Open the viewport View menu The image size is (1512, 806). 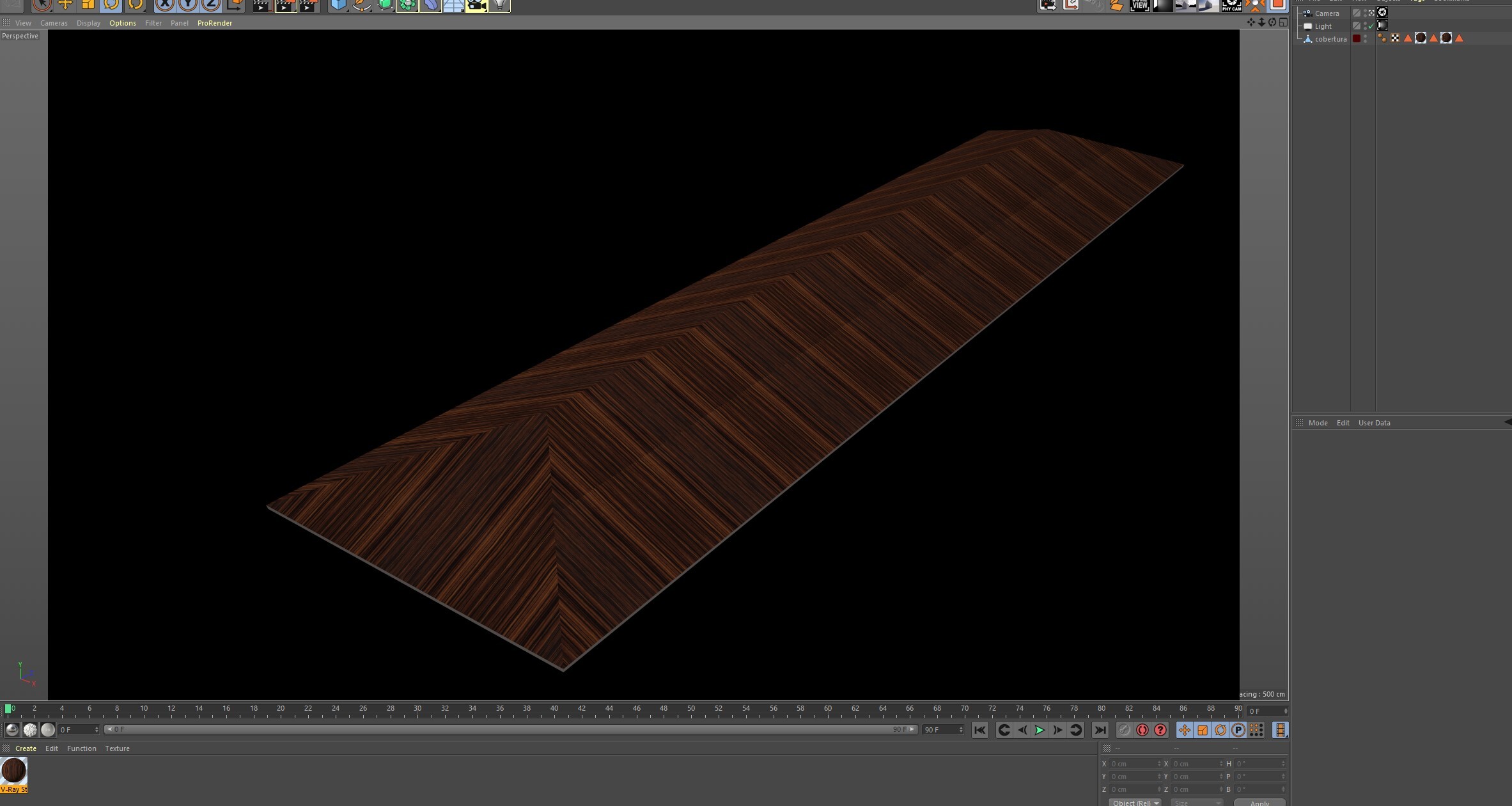23,23
